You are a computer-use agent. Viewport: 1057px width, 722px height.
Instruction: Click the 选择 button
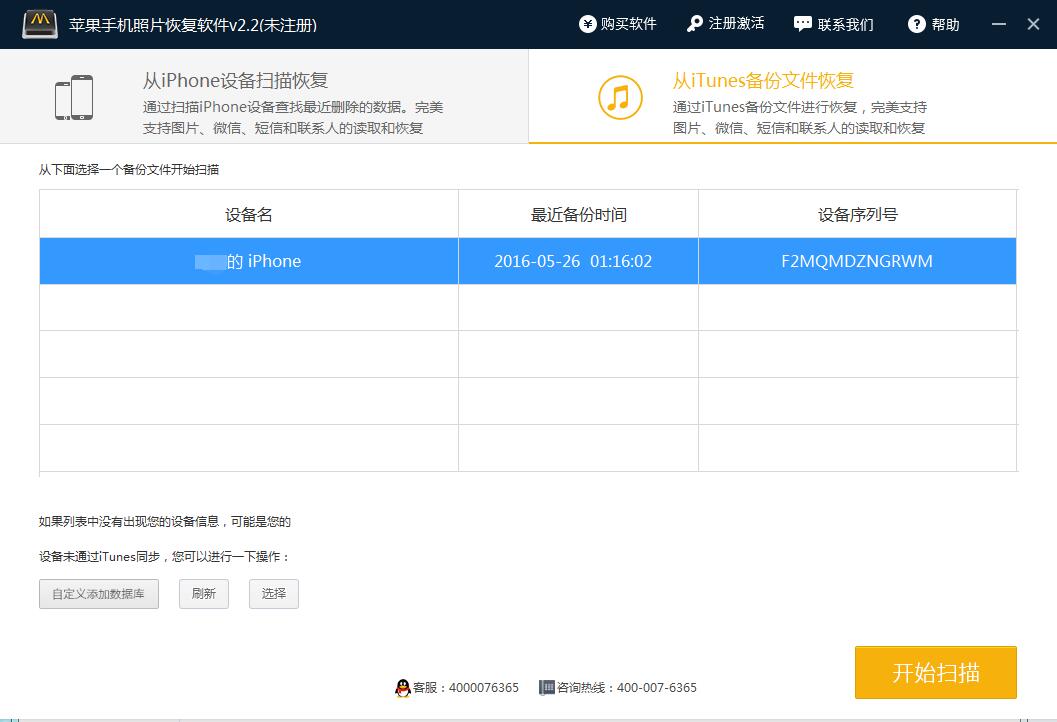274,594
